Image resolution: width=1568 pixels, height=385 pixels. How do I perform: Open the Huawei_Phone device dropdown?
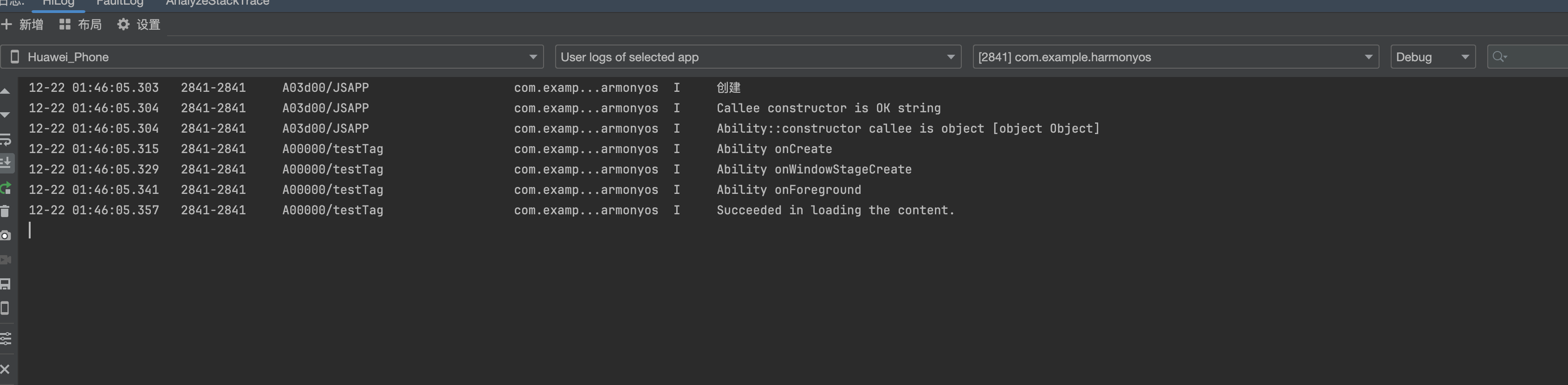pyautogui.click(x=272, y=57)
